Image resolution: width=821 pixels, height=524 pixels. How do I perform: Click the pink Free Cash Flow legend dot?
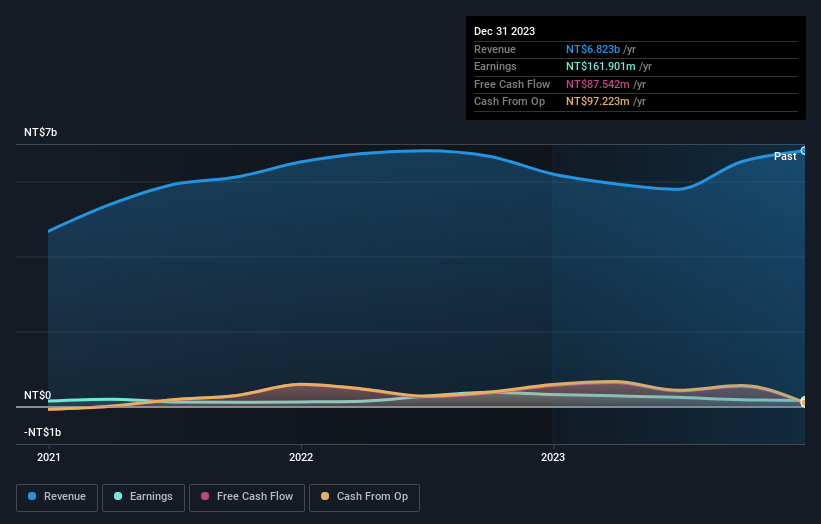[x=205, y=496]
